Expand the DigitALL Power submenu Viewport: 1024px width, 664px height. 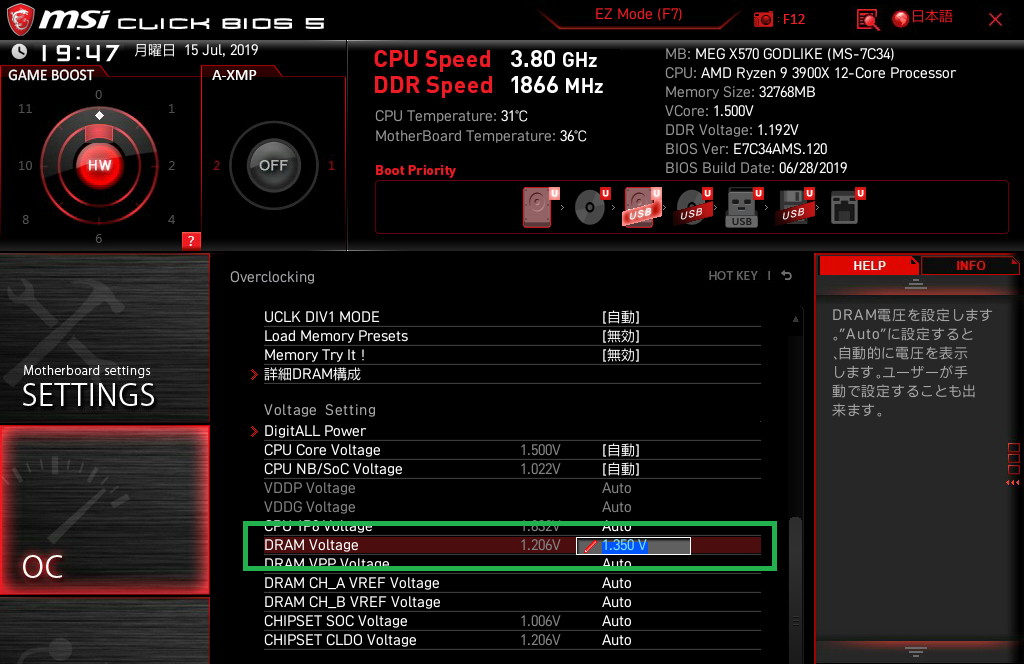pyautogui.click(x=315, y=431)
